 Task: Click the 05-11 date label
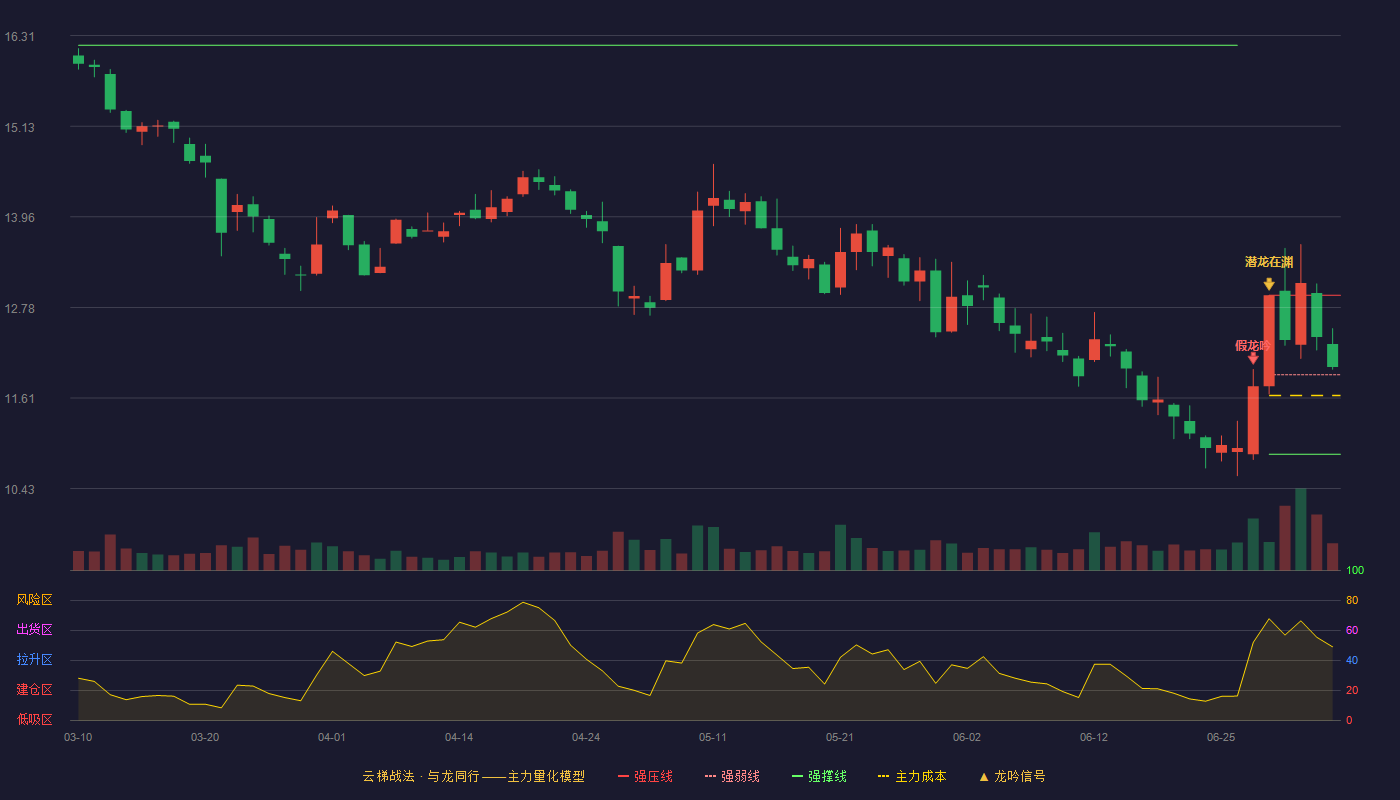[713, 737]
